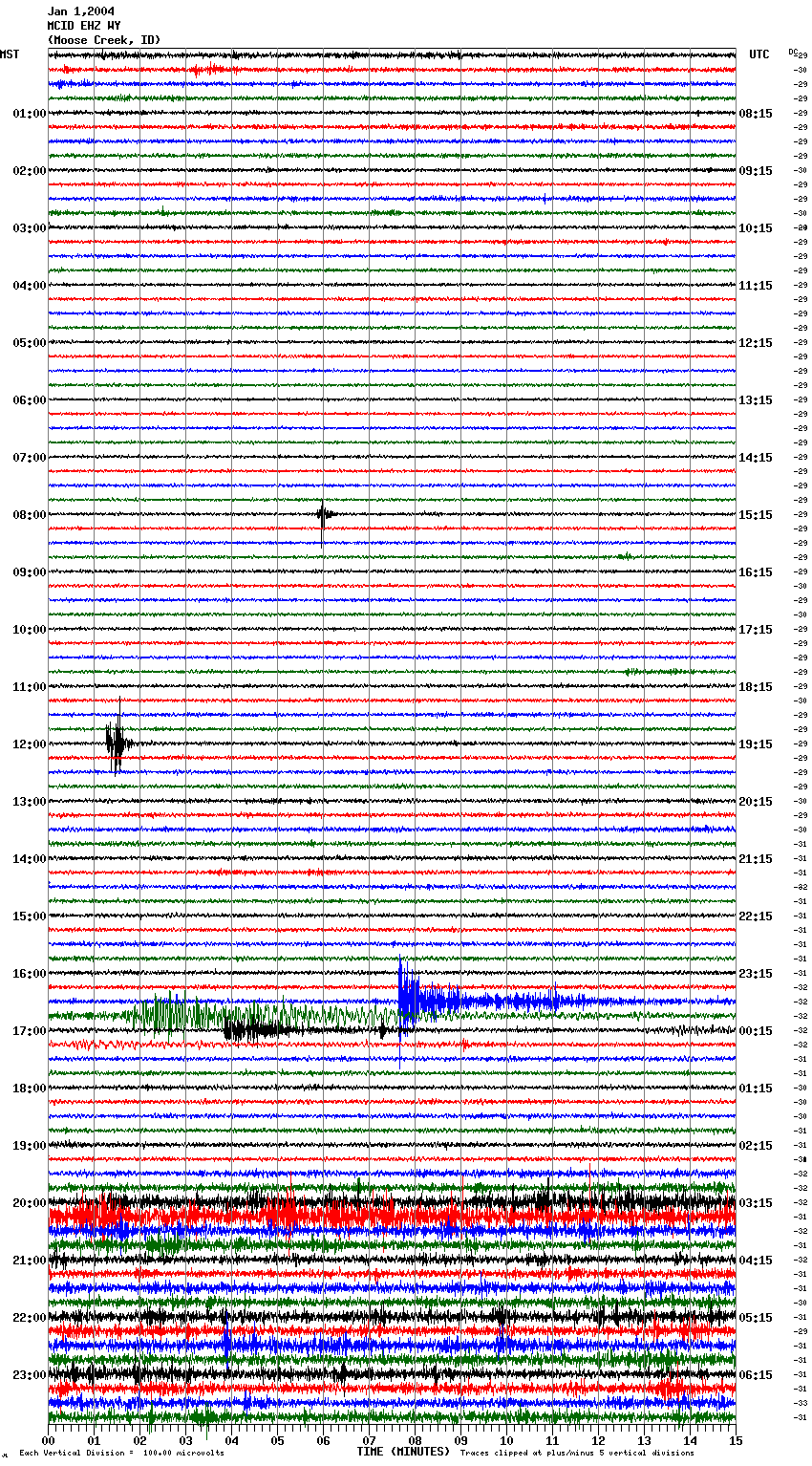Click the '13:00' MST time label
Viewport: 812px width, 1466px height.
(30, 802)
